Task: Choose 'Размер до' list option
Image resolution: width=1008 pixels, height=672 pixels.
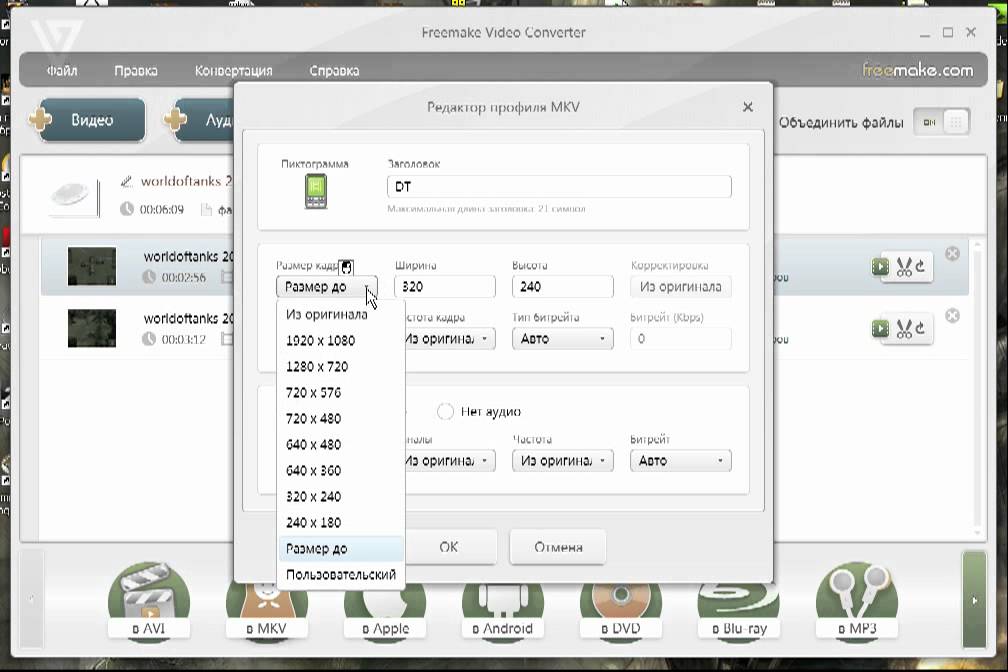Action: click(x=341, y=549)
